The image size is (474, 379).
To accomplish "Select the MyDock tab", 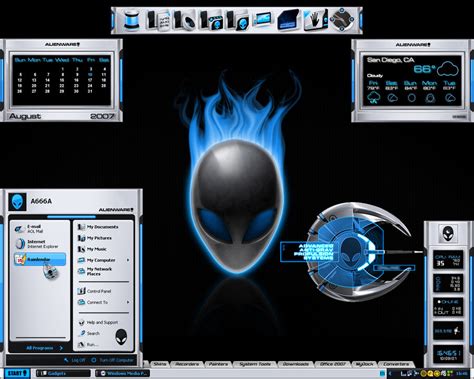I will (x=364, y=364).
